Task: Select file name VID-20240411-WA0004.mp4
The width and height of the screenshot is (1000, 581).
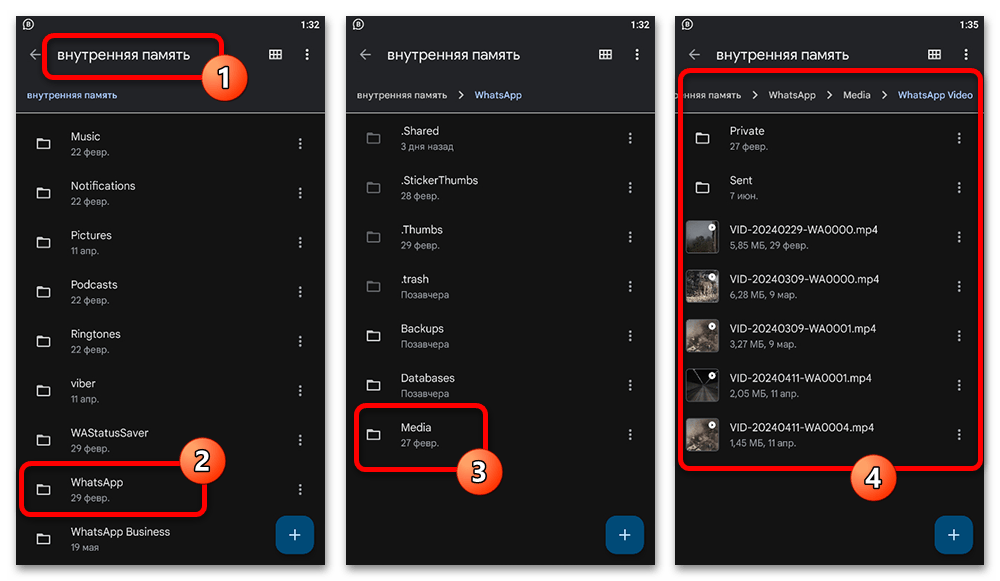Action: tap(802, 427)
